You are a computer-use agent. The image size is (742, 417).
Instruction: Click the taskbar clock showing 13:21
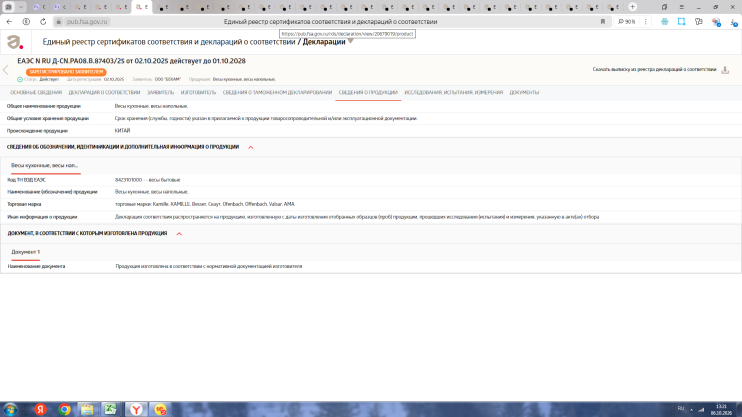pos(721,409)
